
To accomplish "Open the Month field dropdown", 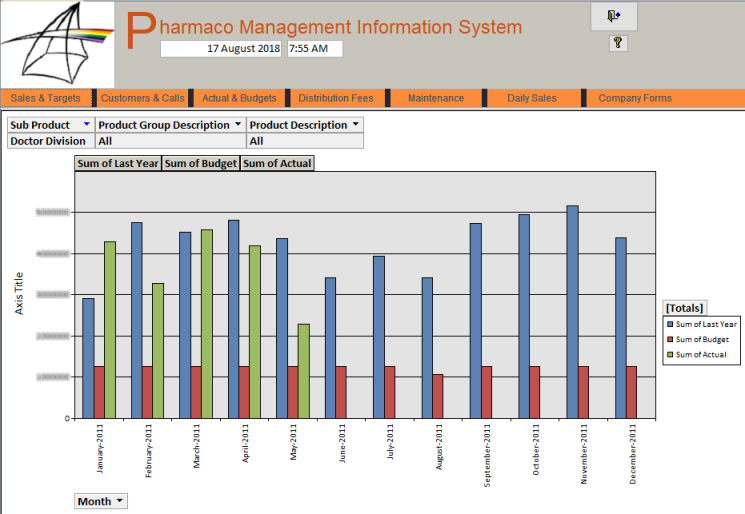I will (120, 501).
